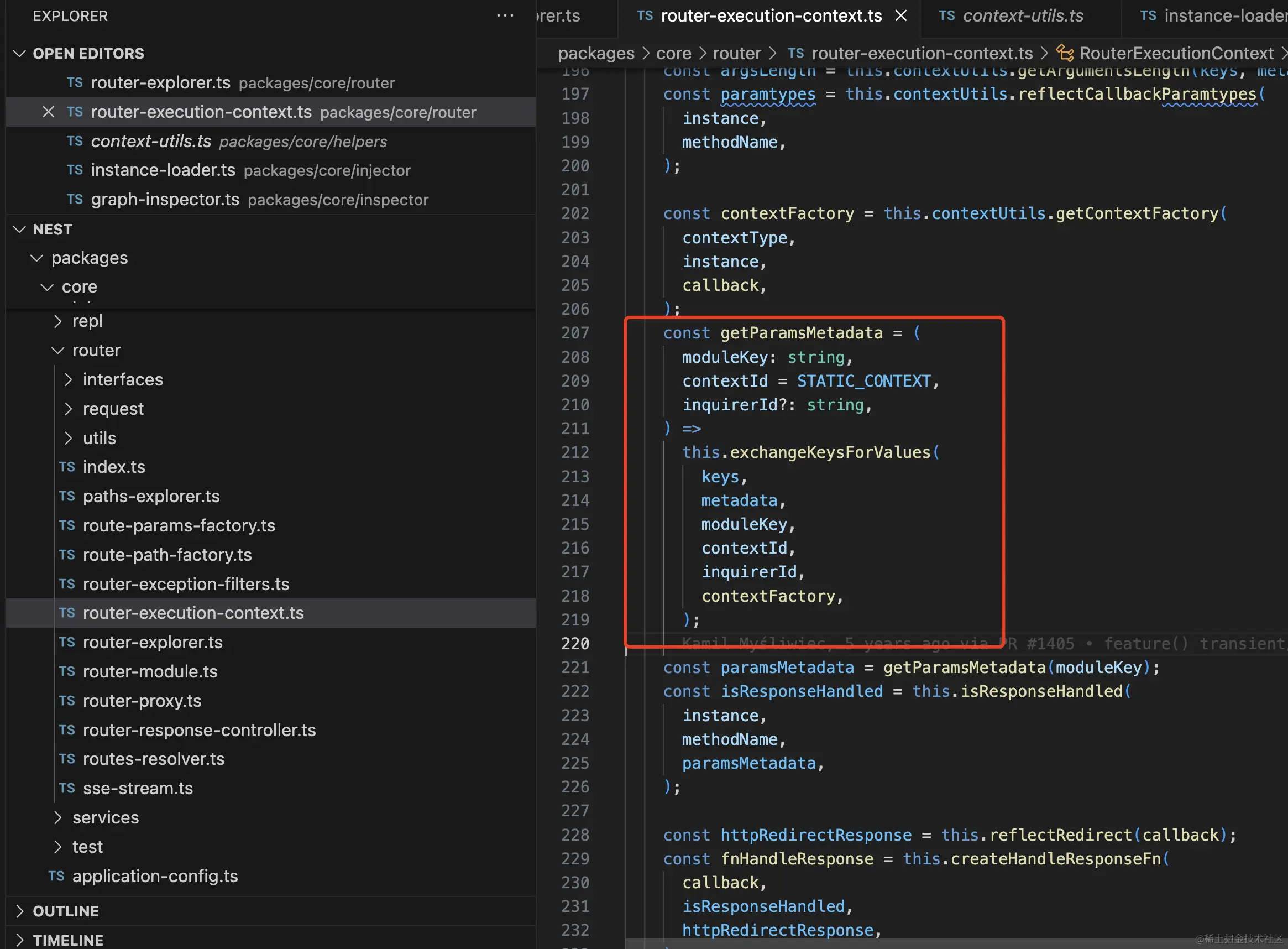Click TS icon of graph-inspector.ts in Open Editors

(x=75, y=199)
